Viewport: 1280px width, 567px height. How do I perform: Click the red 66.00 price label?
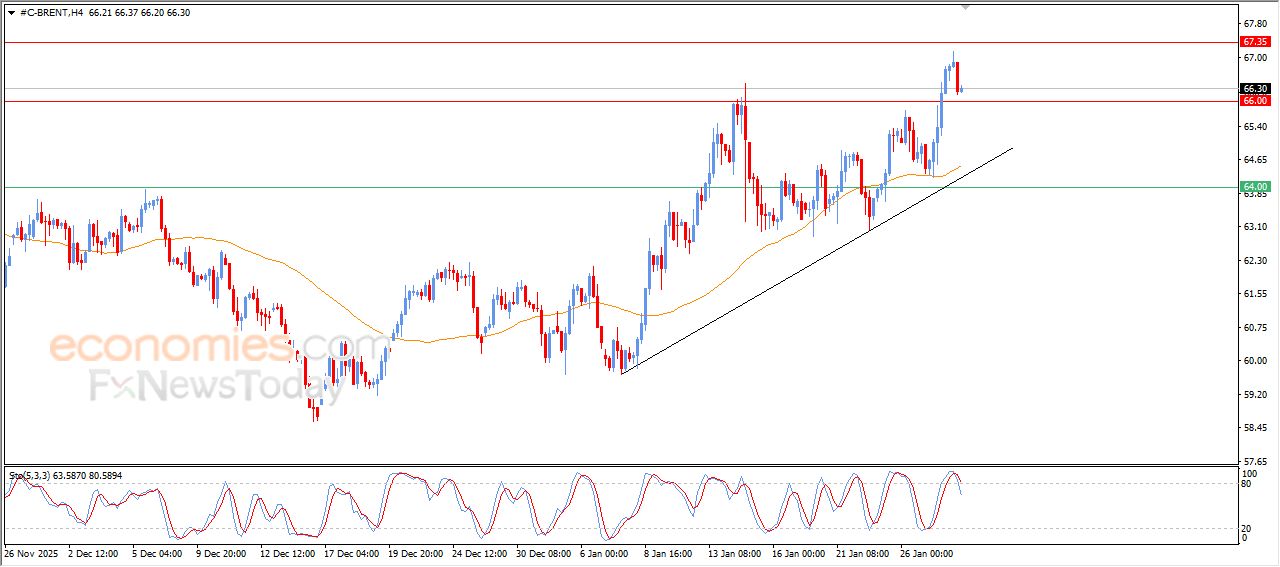tap(1254, 101)
